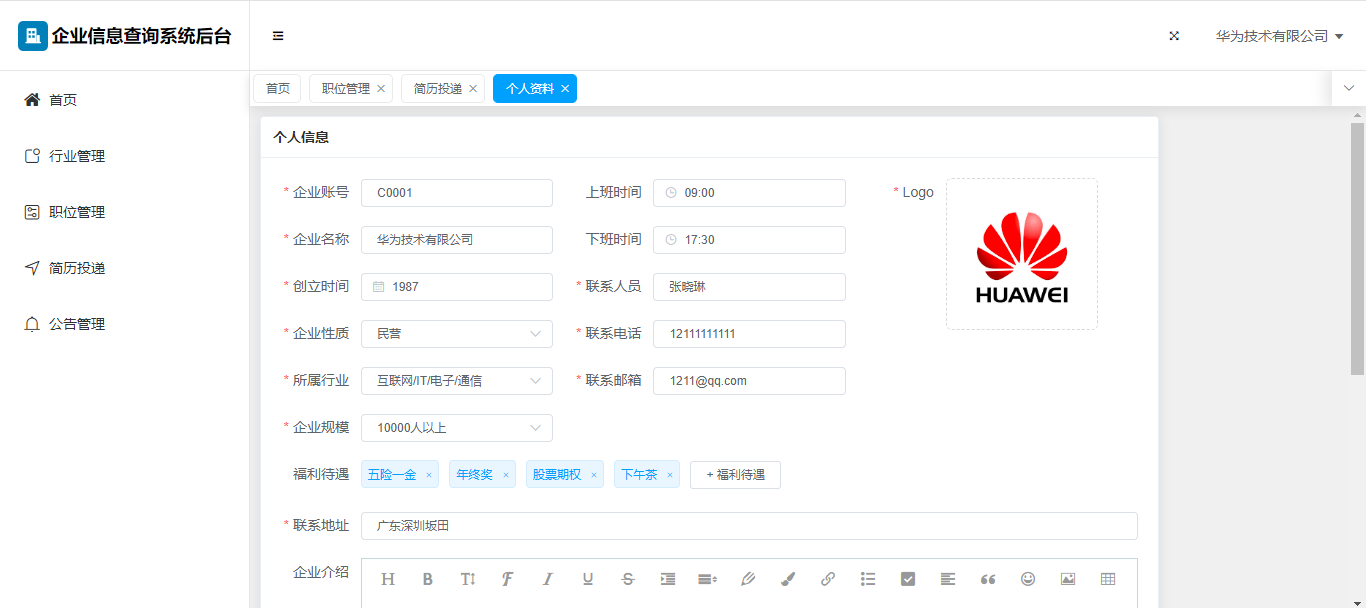Open the 华为技术有限公司 user menu

coord(1278,36)
